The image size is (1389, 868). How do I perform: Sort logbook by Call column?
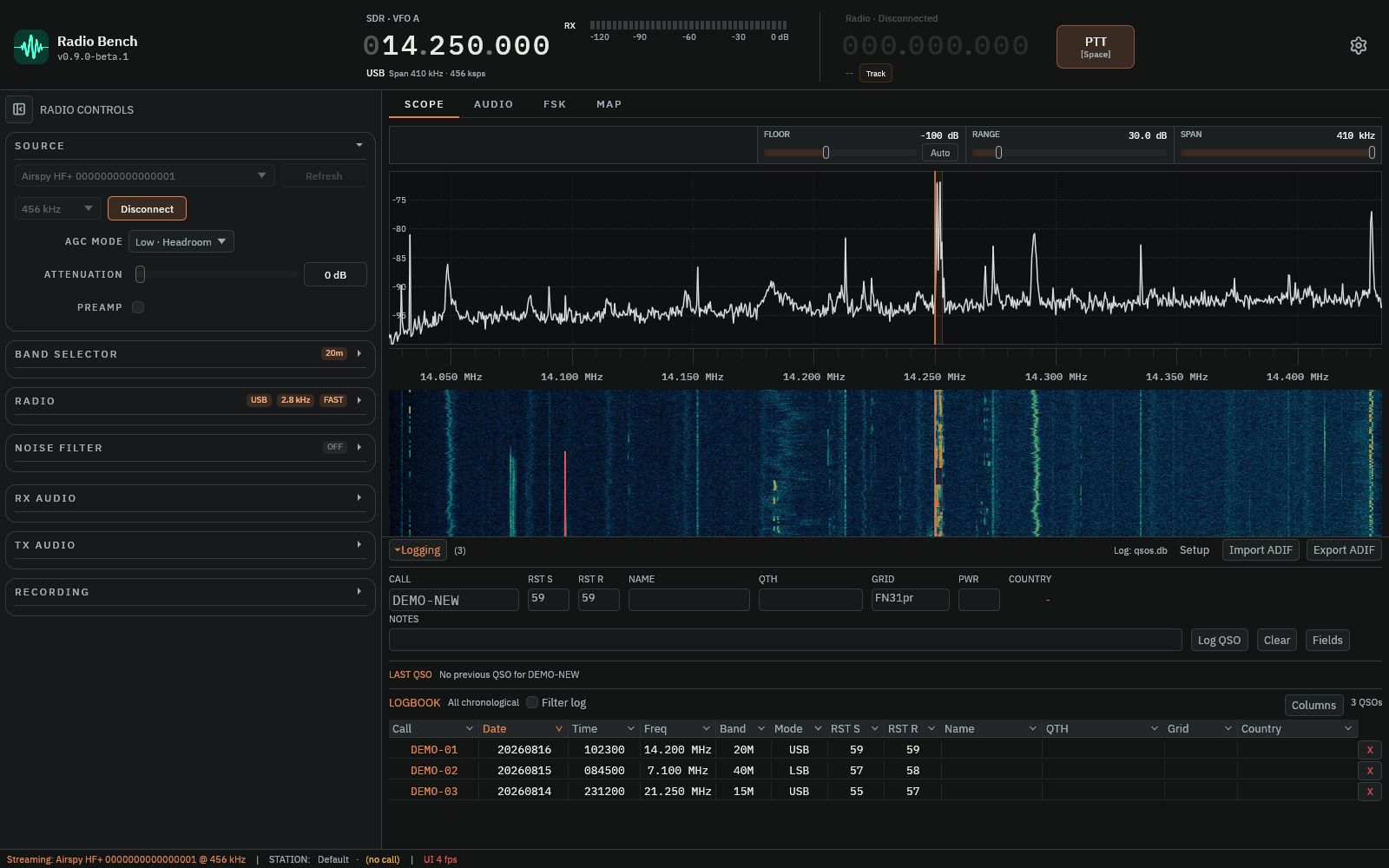[x=433, y=728]
